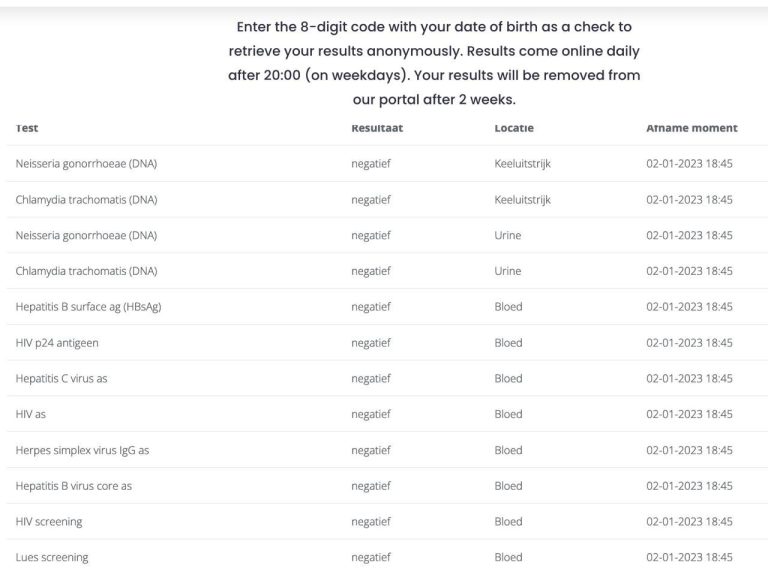Click negatief result for Hepatitis C virus as
The width and height of the screenshot is (768, 583).
point(371,379)
